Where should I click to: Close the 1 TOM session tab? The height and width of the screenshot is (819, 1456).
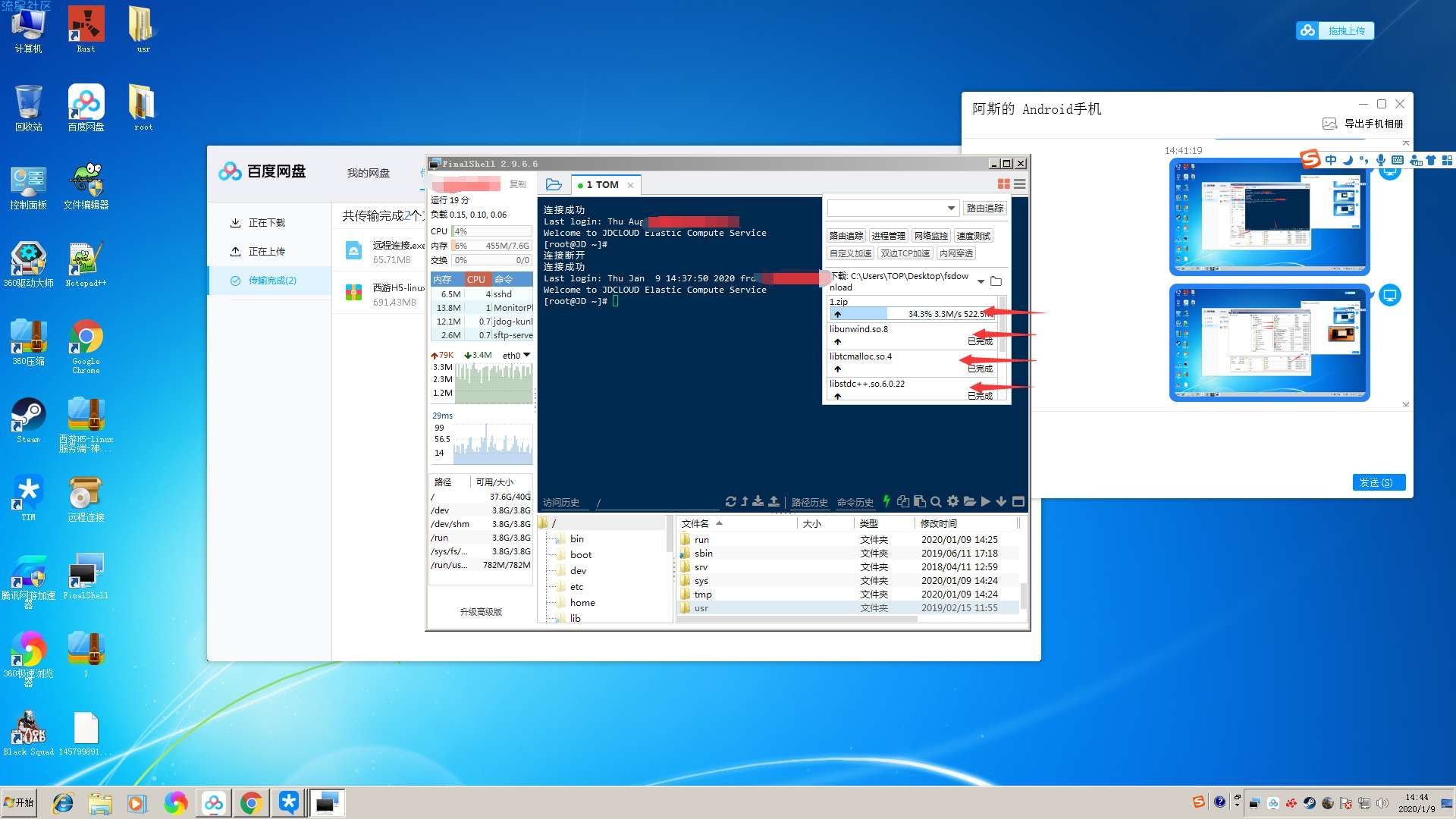click(x=630, y=185)
